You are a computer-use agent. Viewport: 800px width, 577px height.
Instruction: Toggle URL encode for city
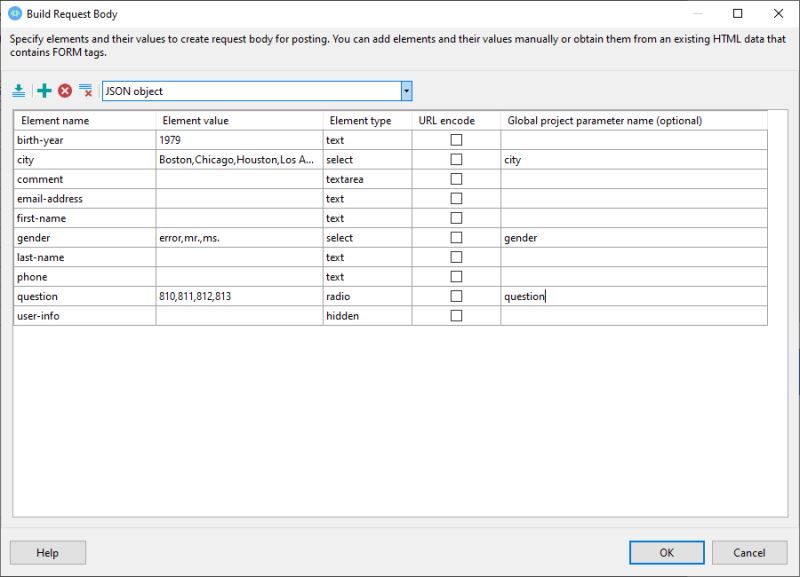tap(456, 159)
